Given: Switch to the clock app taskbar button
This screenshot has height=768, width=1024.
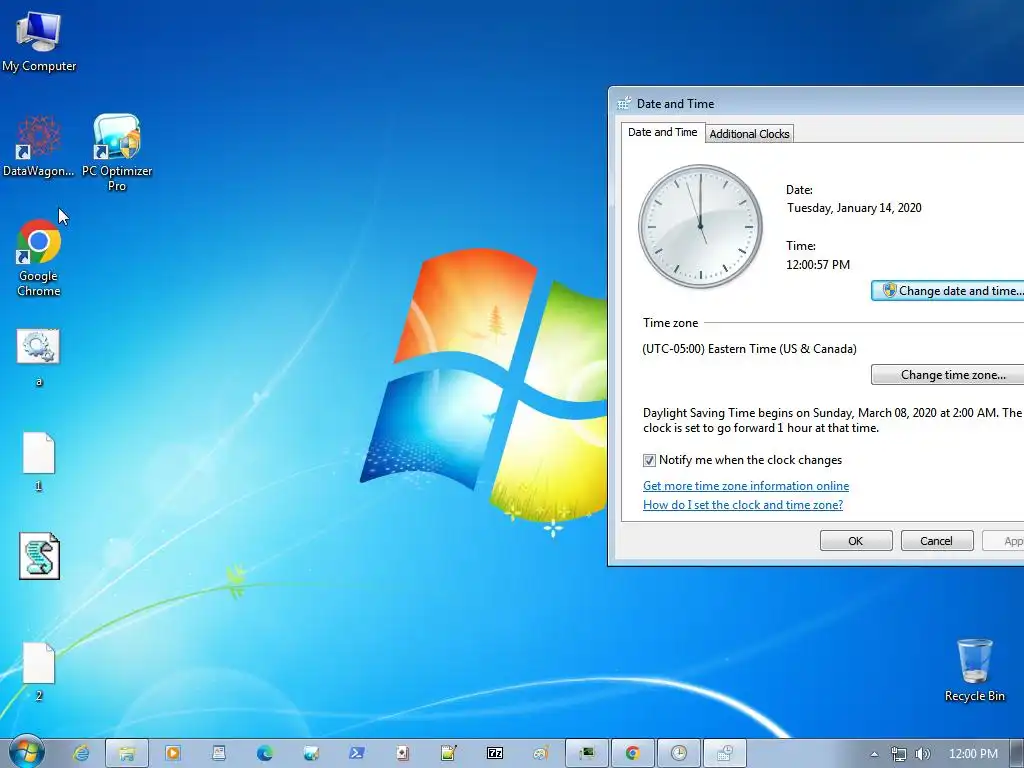Looking at the screenshot, I should pyautogui.click(x=679, y=754).
